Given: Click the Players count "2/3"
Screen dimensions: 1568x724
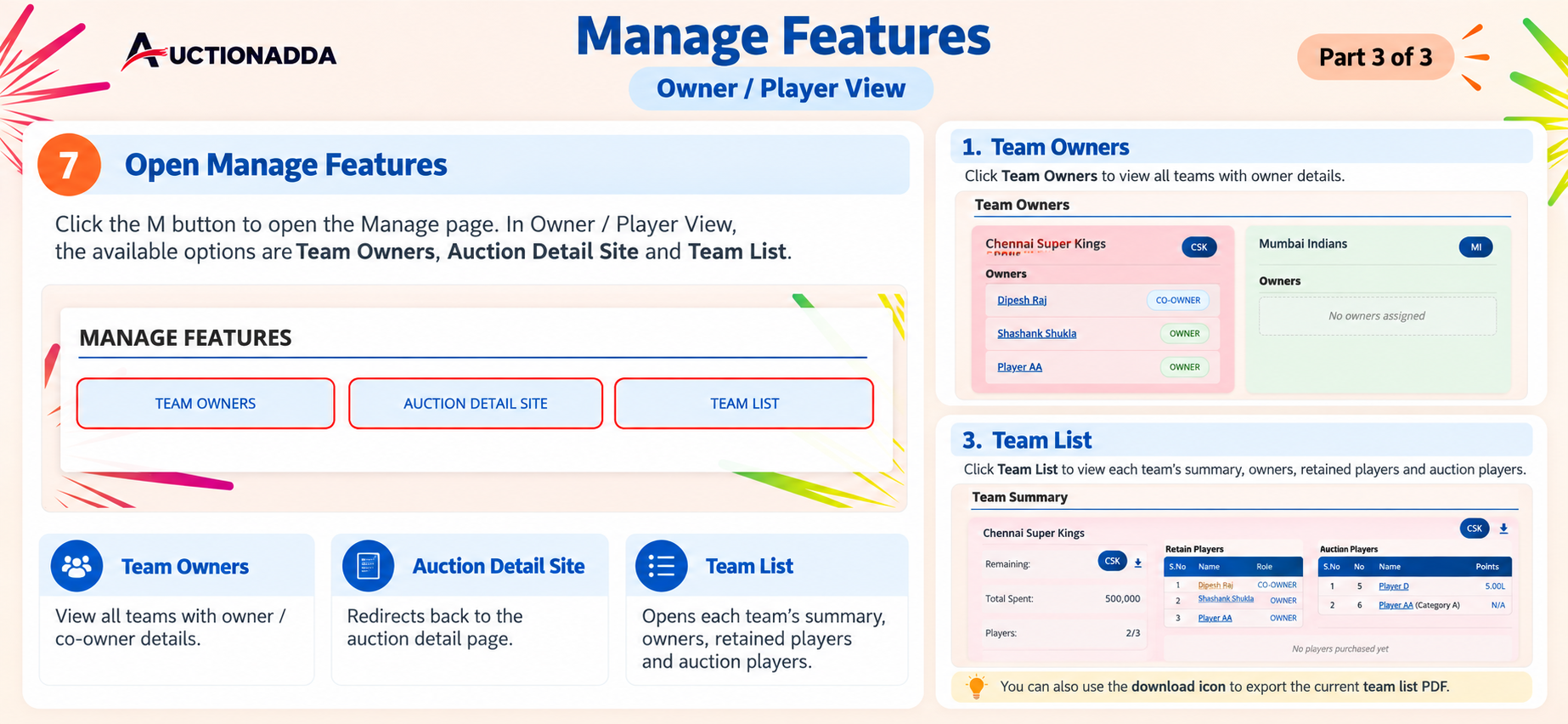Looking at the screenshot, I should 1133,633.
